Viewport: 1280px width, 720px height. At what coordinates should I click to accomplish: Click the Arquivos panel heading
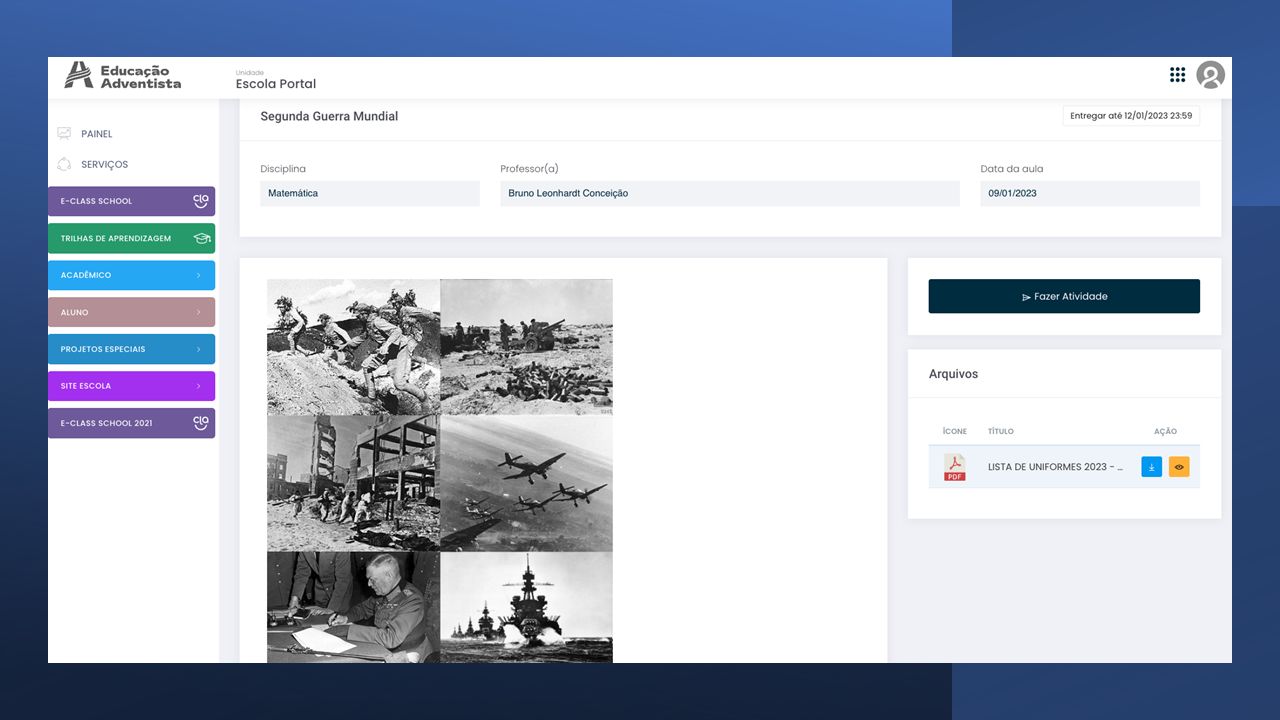tap(953, 374)
